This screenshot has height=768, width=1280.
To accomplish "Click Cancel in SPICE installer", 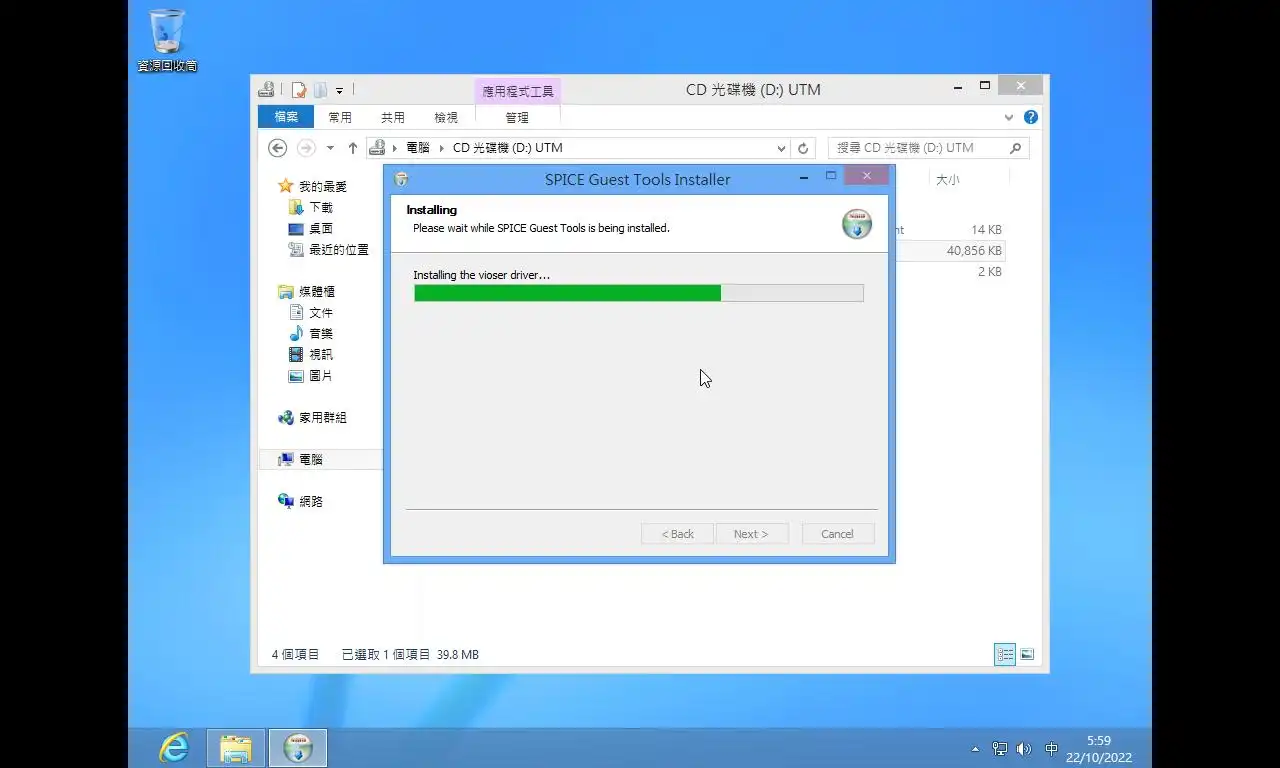I will coord(838,534).
